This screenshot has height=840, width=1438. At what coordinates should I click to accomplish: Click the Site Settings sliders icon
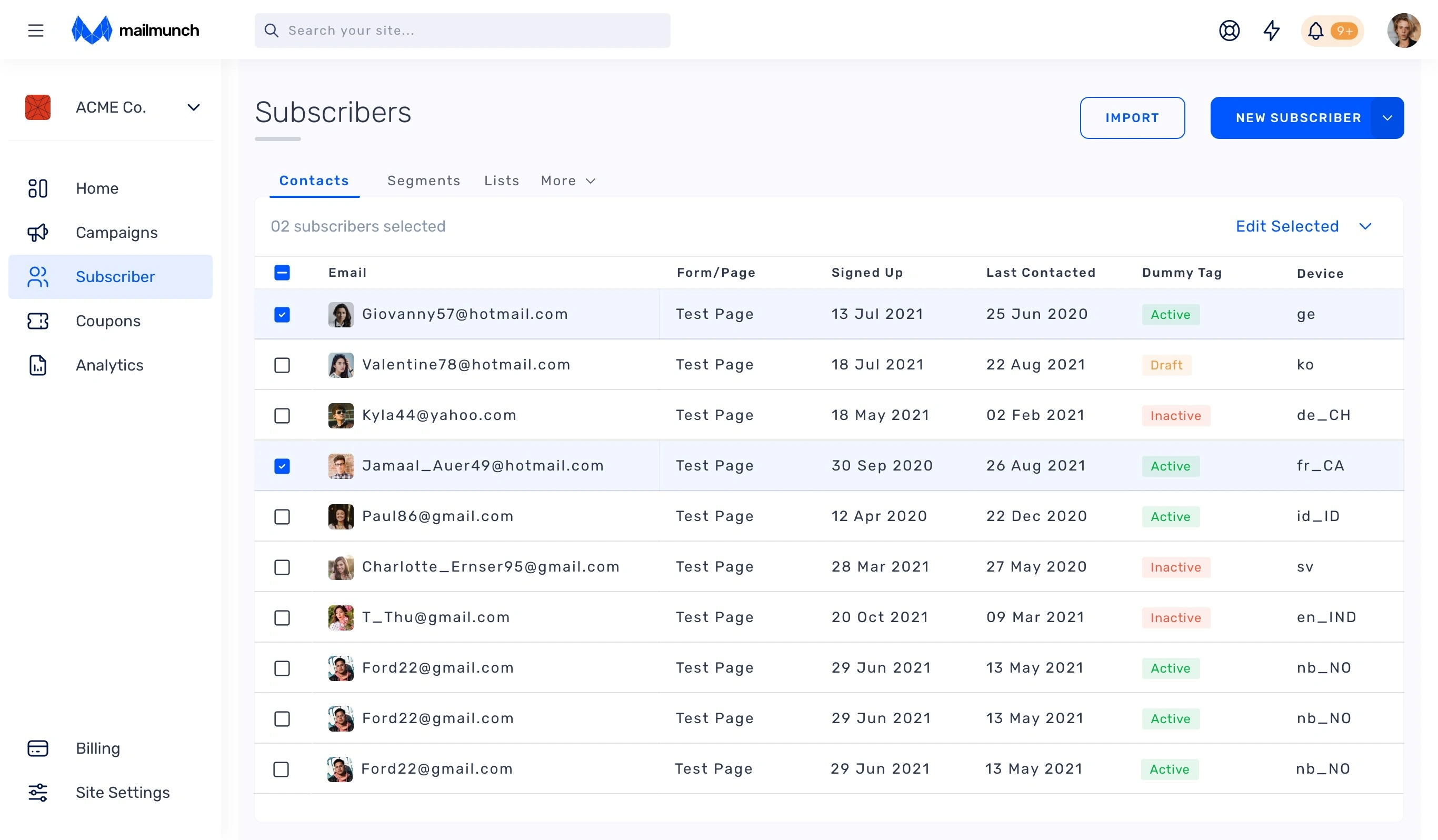coord(38,793)
